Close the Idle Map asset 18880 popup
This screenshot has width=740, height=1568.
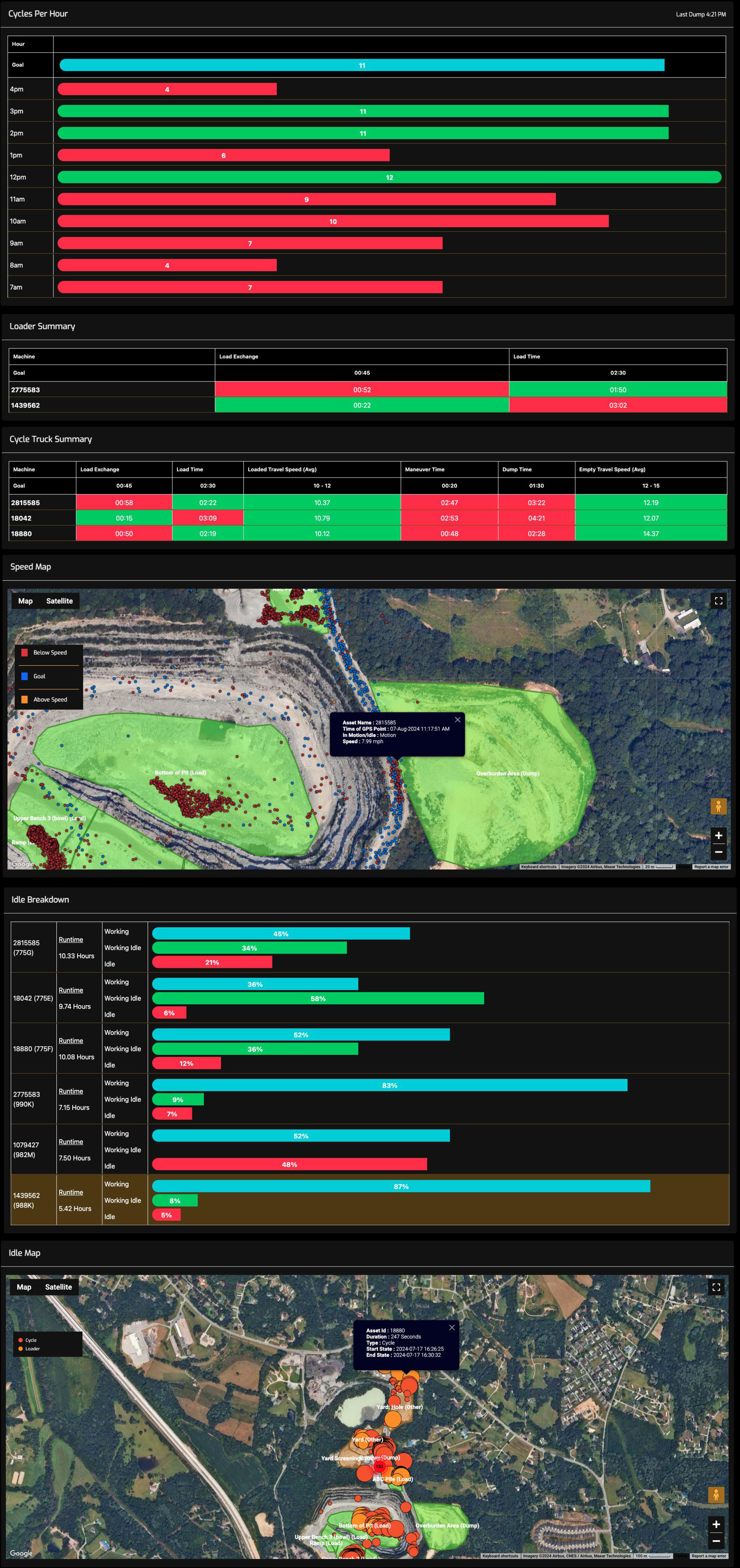pos(452,1327)
